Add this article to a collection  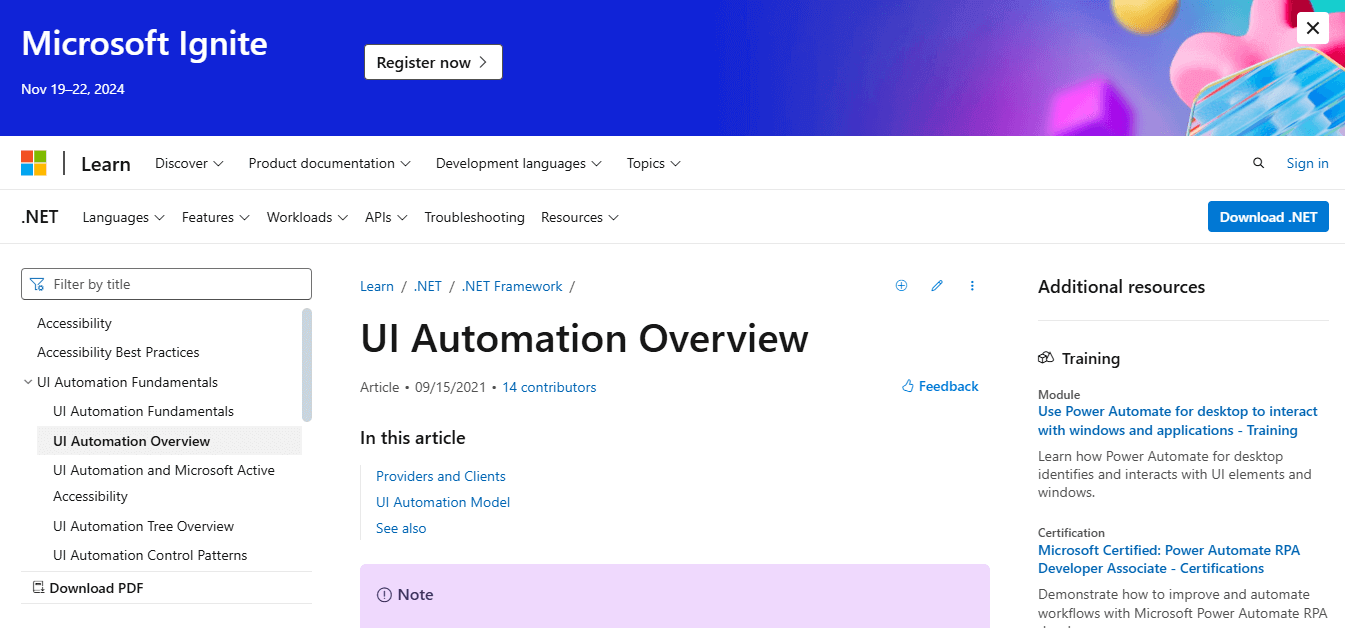tap(901, 285)
